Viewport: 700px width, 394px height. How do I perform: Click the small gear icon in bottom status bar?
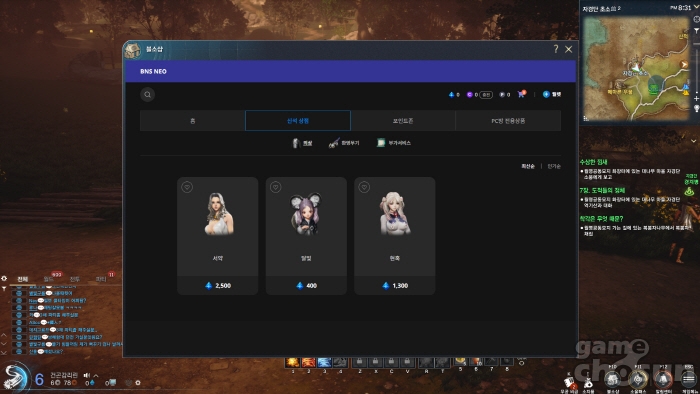coord(138,383)
